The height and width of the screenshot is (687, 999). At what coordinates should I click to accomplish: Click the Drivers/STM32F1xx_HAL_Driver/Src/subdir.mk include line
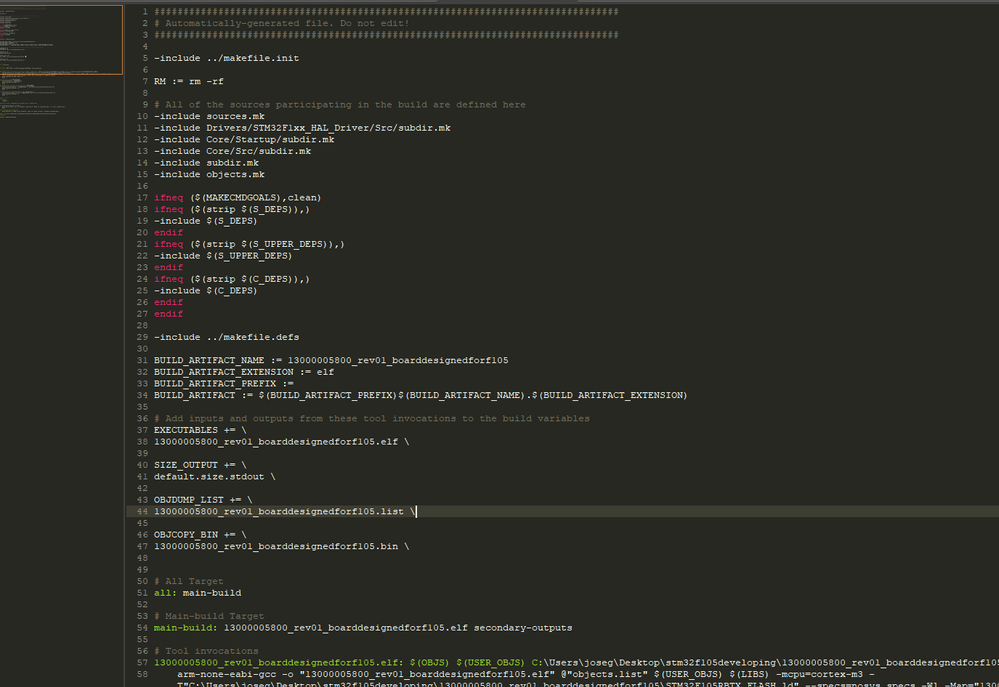pos(302,127)
